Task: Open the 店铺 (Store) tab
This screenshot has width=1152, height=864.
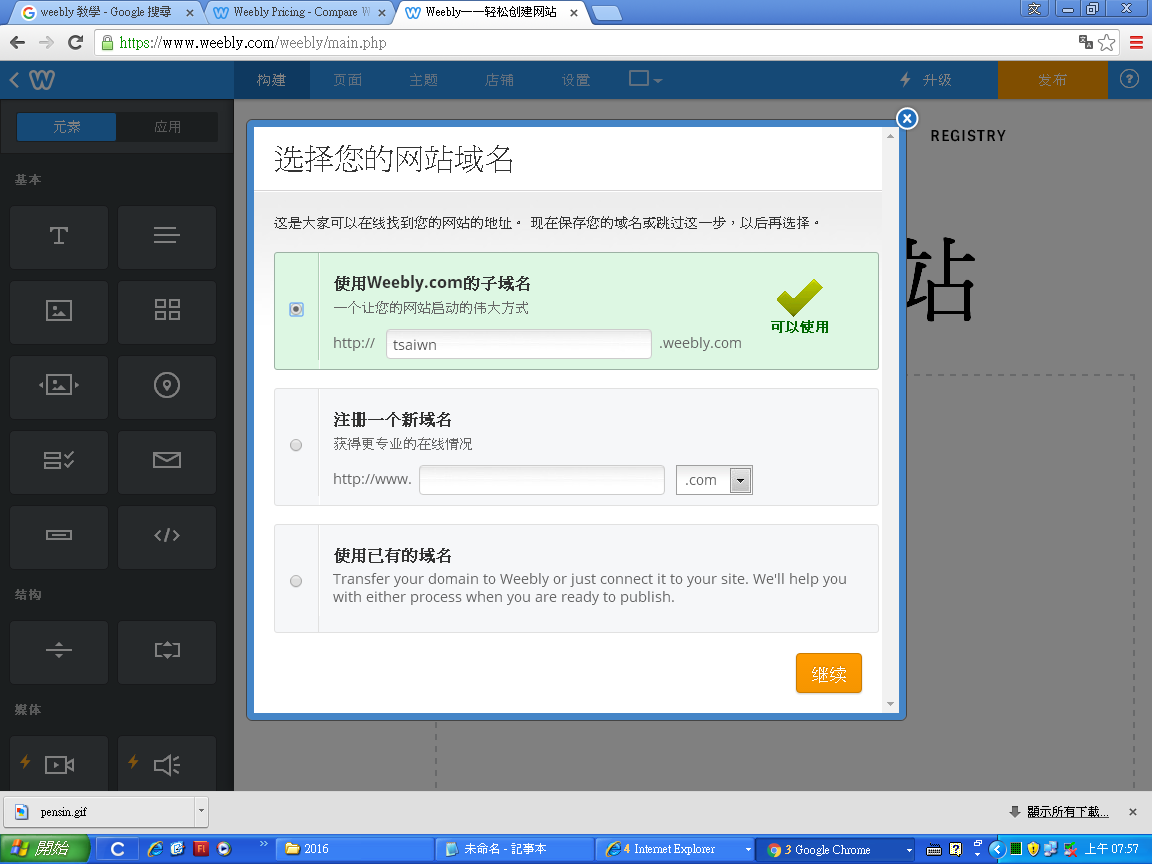Action: click(500, 80)
